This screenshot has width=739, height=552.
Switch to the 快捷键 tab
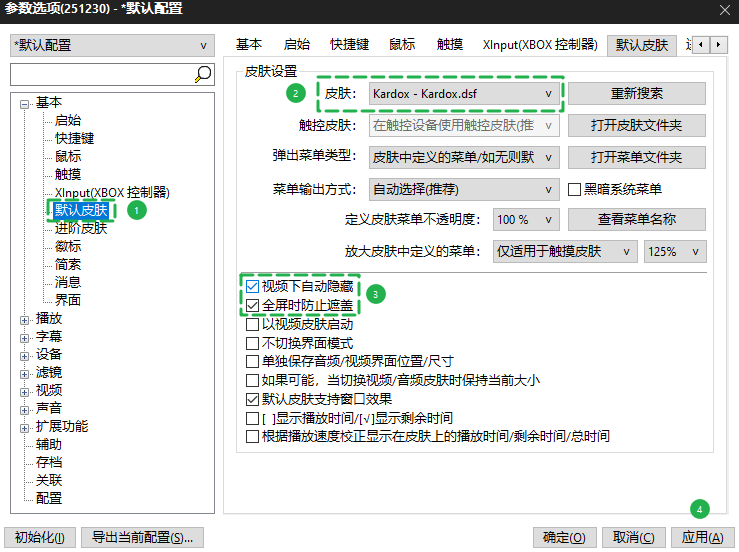349,45
